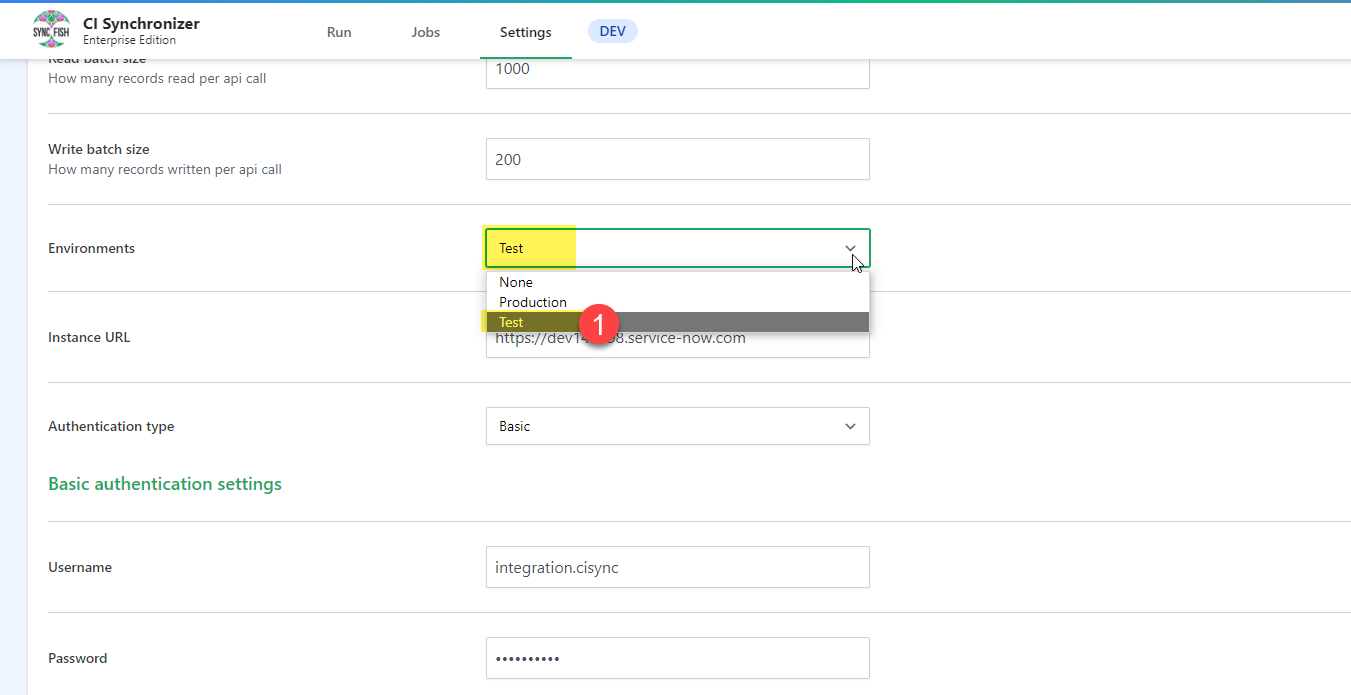The width and height of the screenshot is (1351, 695).
Task: Open the Run tab
Action: click(x=339, y=32)
